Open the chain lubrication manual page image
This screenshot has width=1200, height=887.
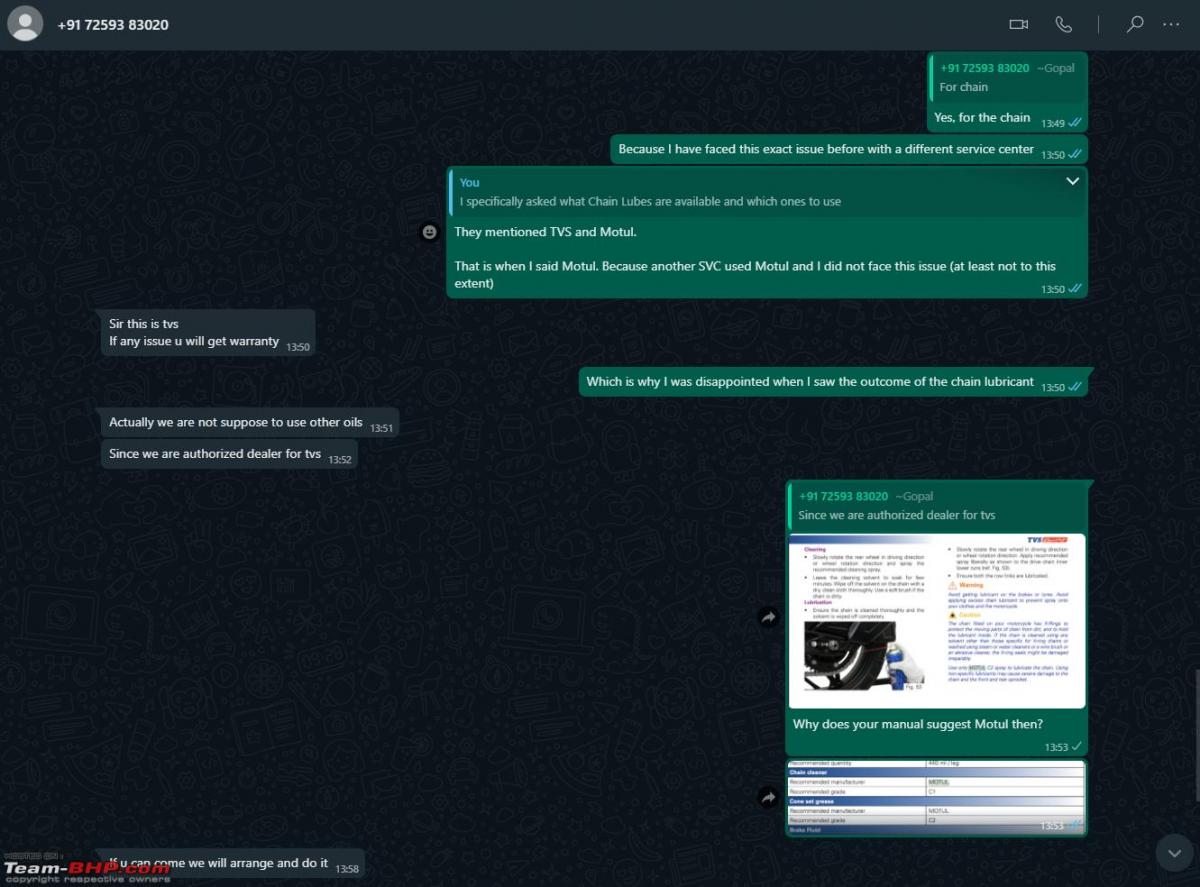coord(937,621)
